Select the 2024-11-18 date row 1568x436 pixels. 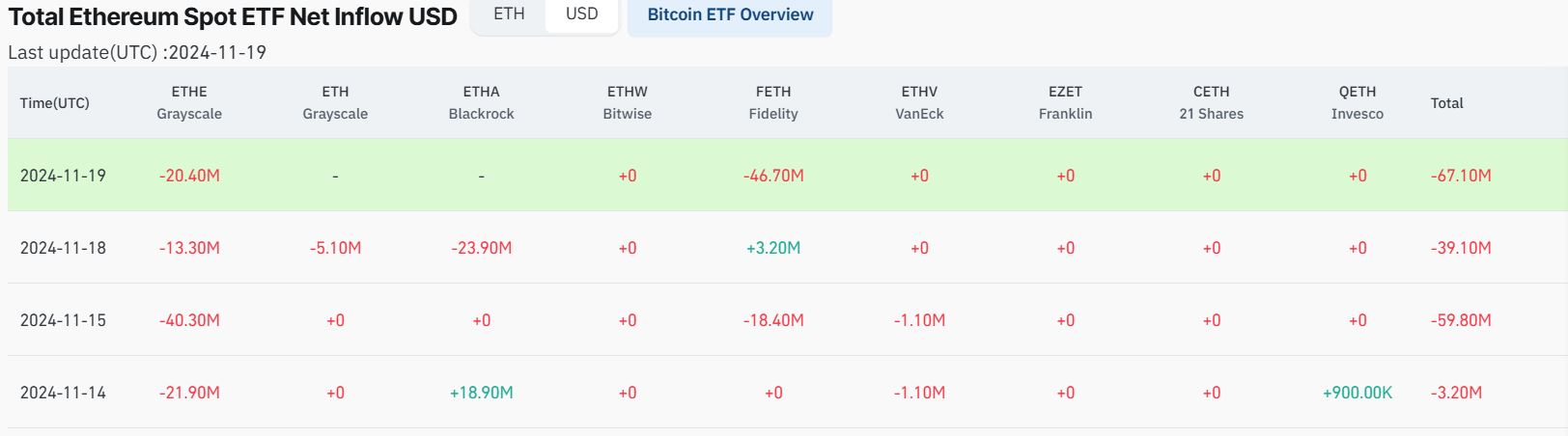coord(64,248)
